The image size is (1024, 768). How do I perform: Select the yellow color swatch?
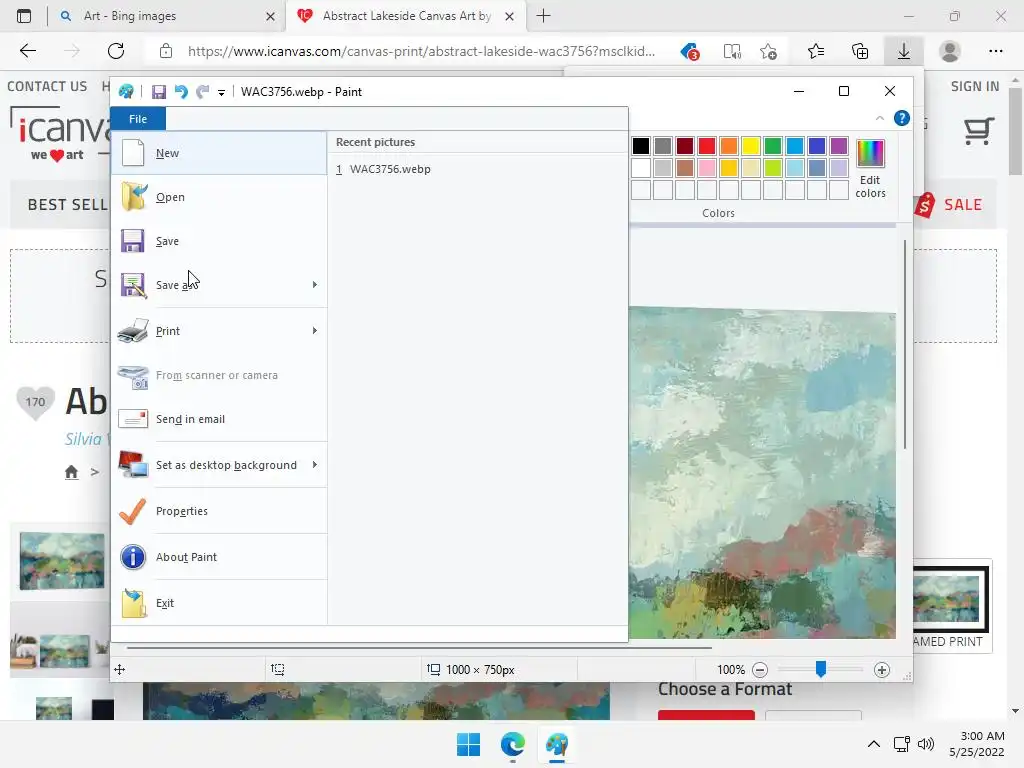click(750, 146)
